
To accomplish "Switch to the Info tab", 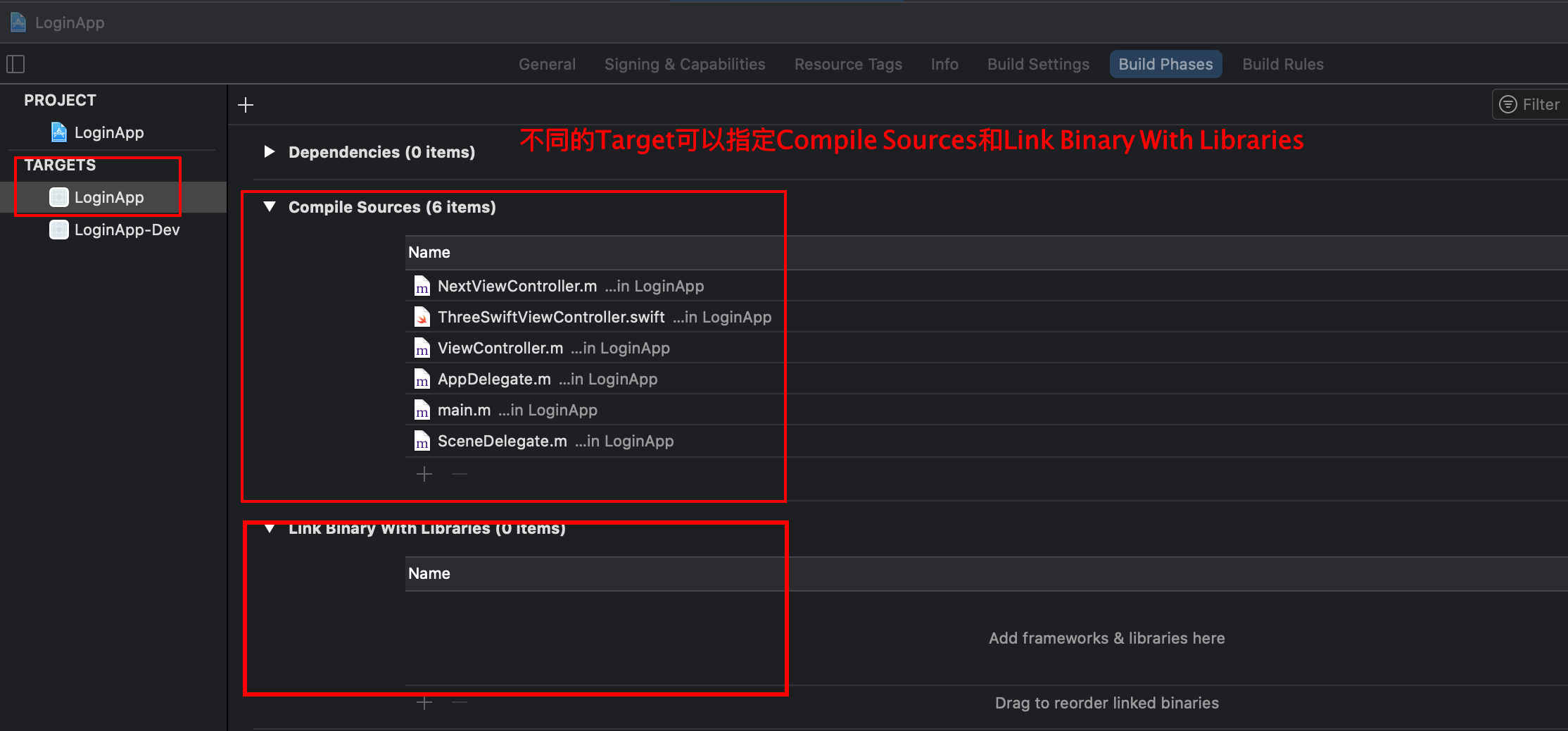I will (x=944, y=64).
